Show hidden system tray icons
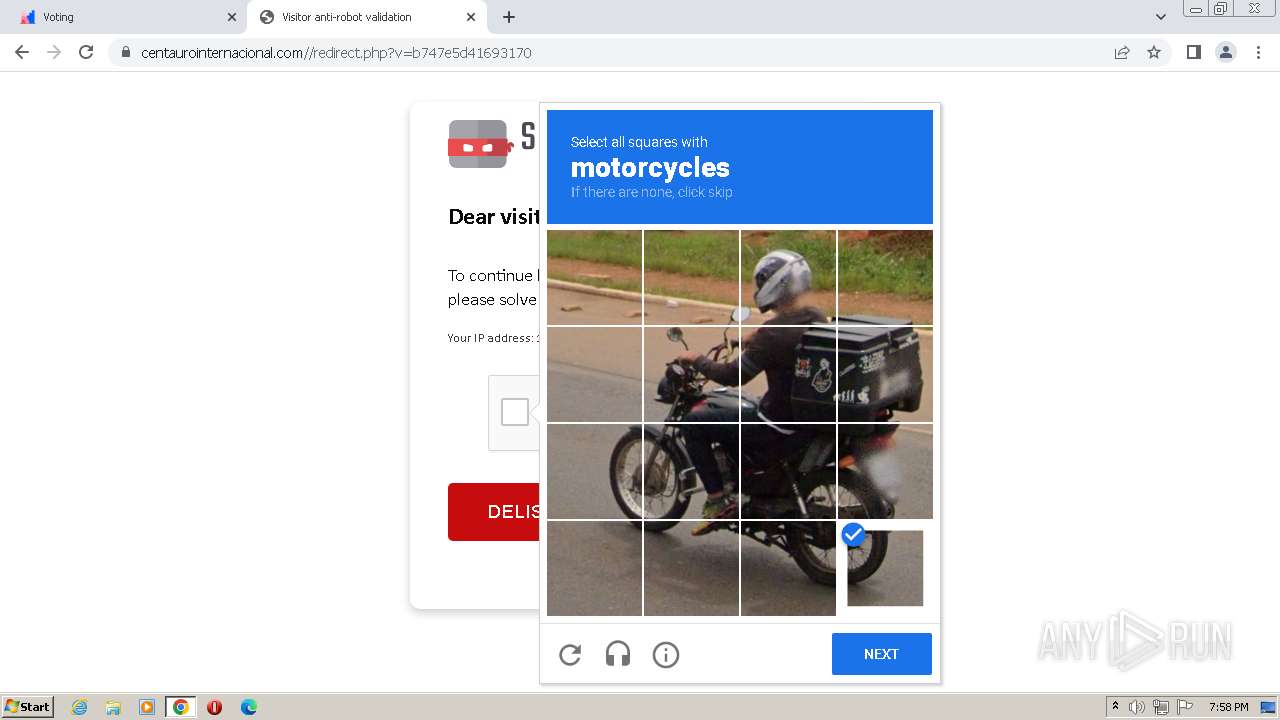1280x720 pixels. 1115,706
